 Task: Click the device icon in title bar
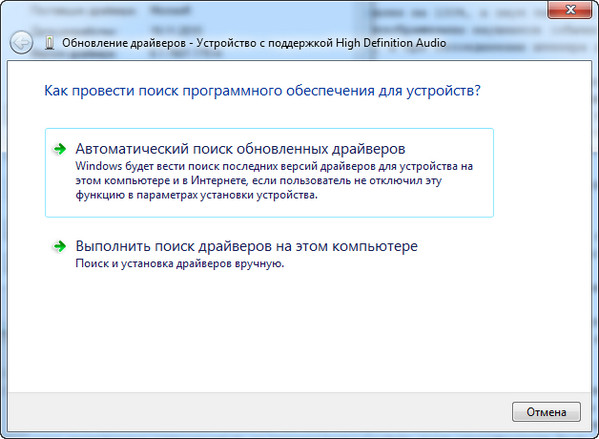pos(49,43)
